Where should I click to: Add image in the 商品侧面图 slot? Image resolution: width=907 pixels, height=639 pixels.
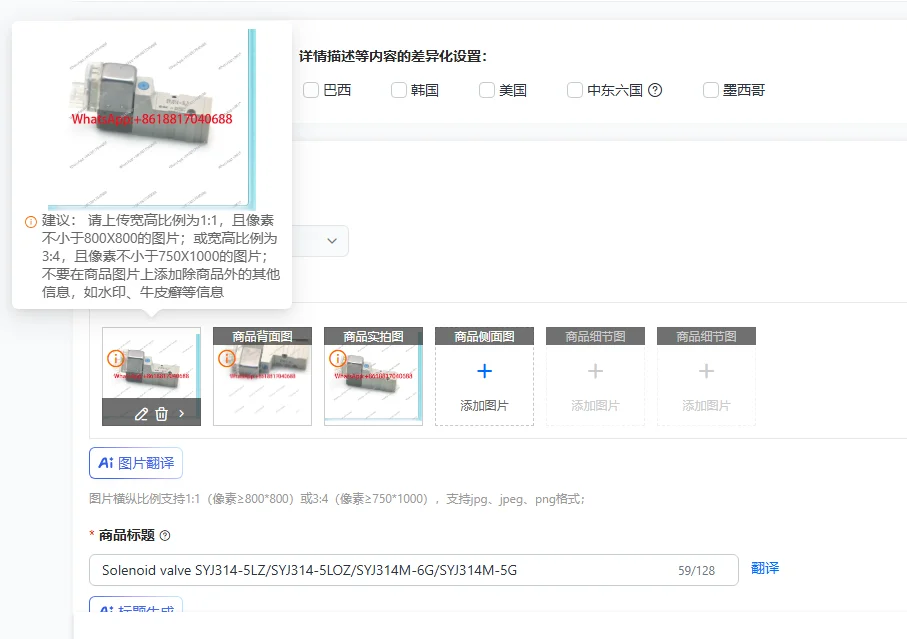[x=485, y=376]
